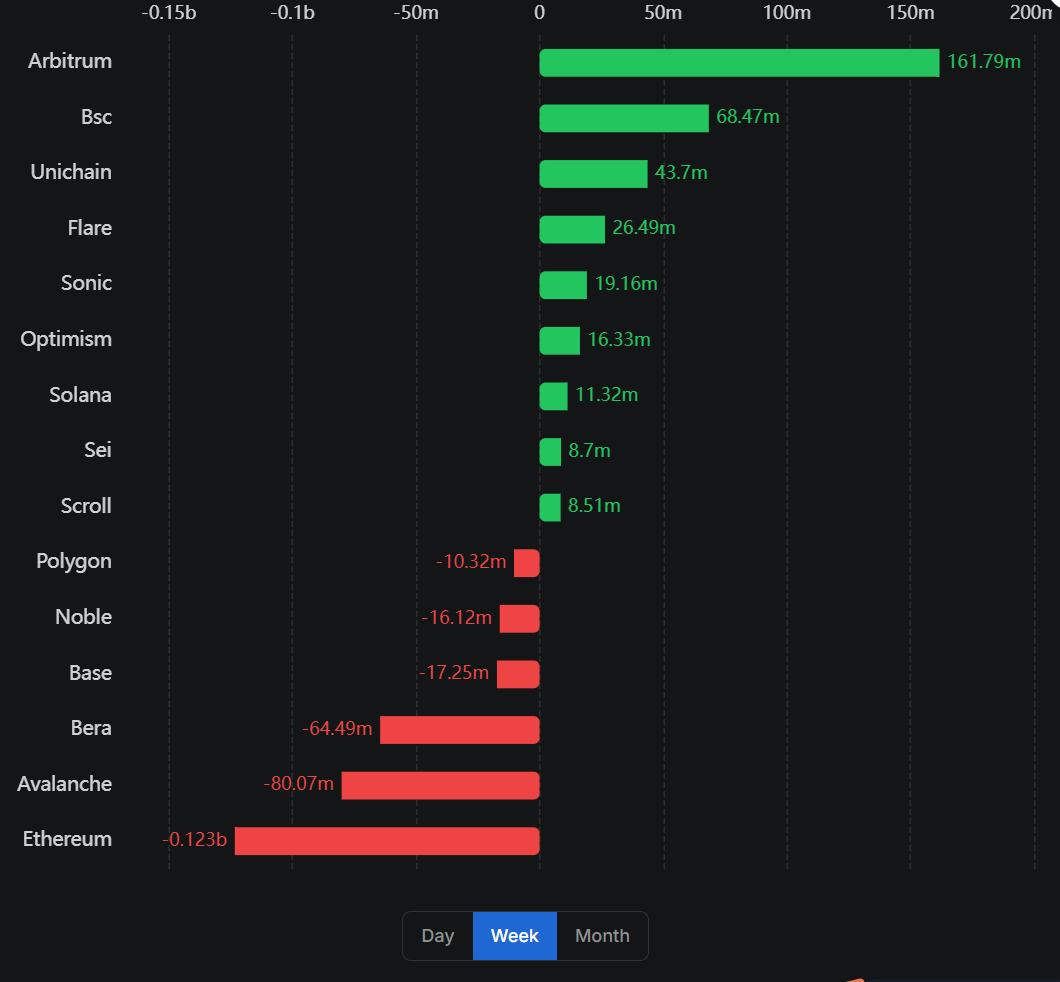Click the Flare chain label
The width and height of the screenshot is (1060, 982).
[x=90, y=228]
